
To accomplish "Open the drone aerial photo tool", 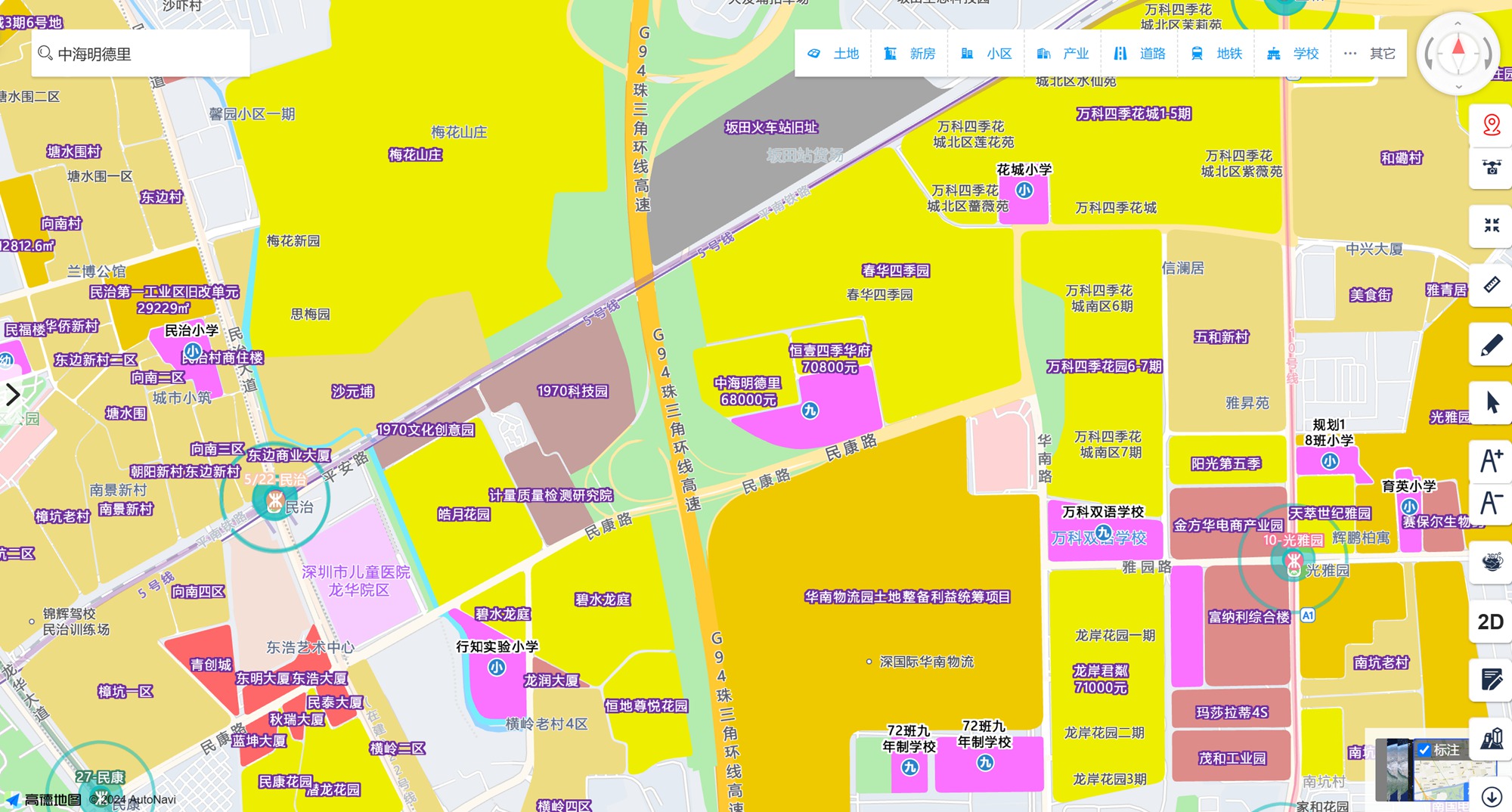I will coord(1491,168).
